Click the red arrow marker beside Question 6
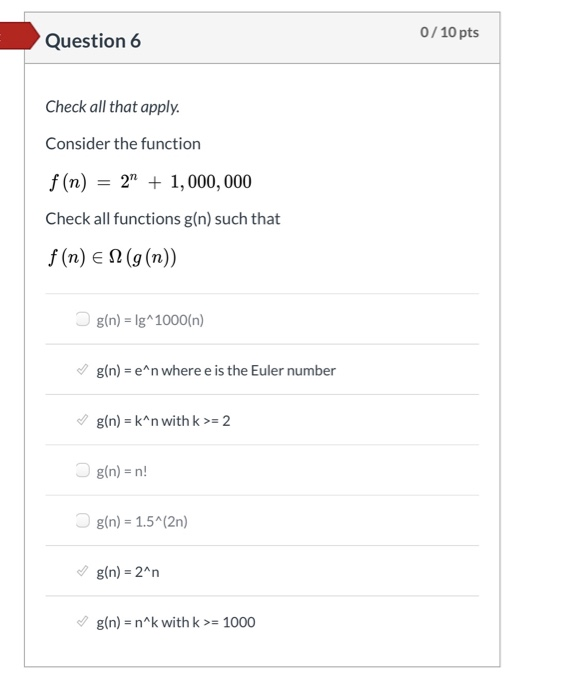The height and width of the screenshot is (700, 568). point(20,36)
